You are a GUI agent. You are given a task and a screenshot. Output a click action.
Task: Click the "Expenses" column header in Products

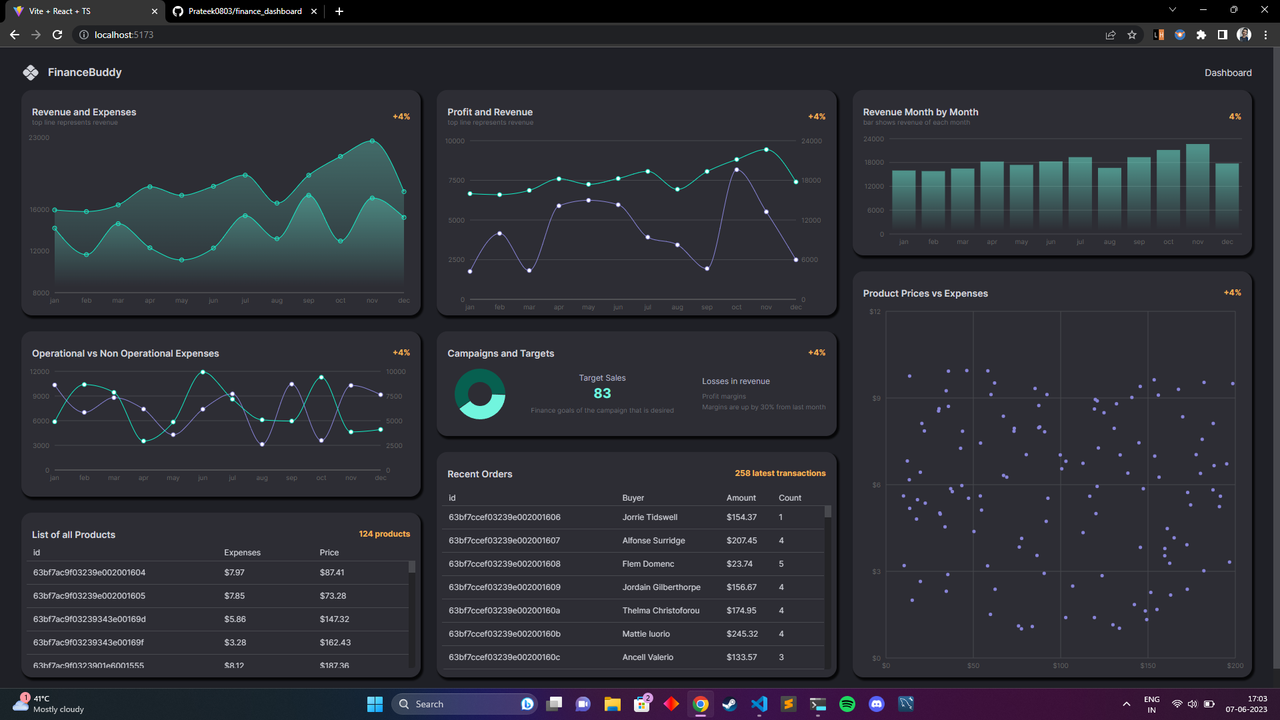point(242,552)
